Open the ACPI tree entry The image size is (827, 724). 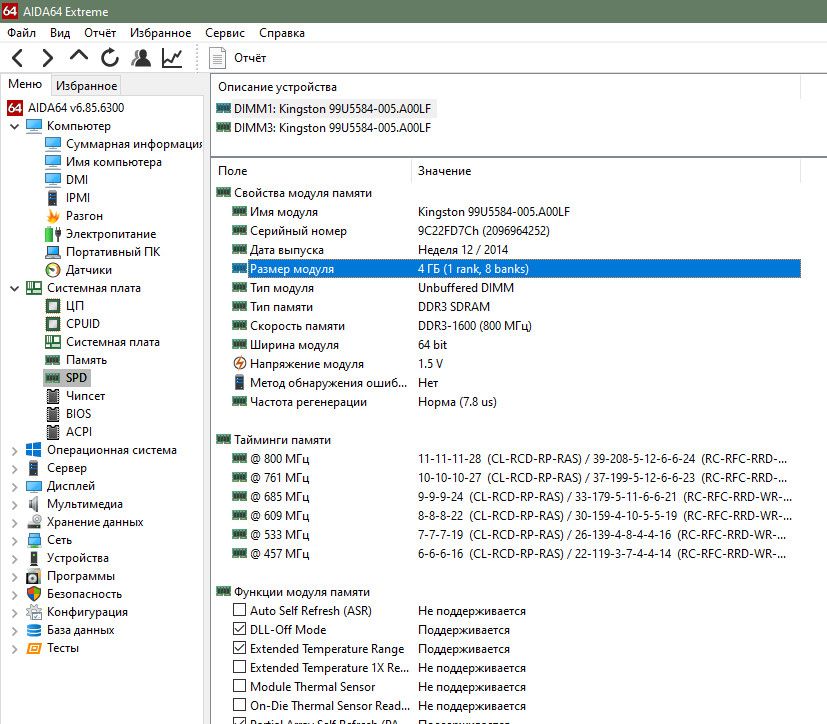click(79, 432)
